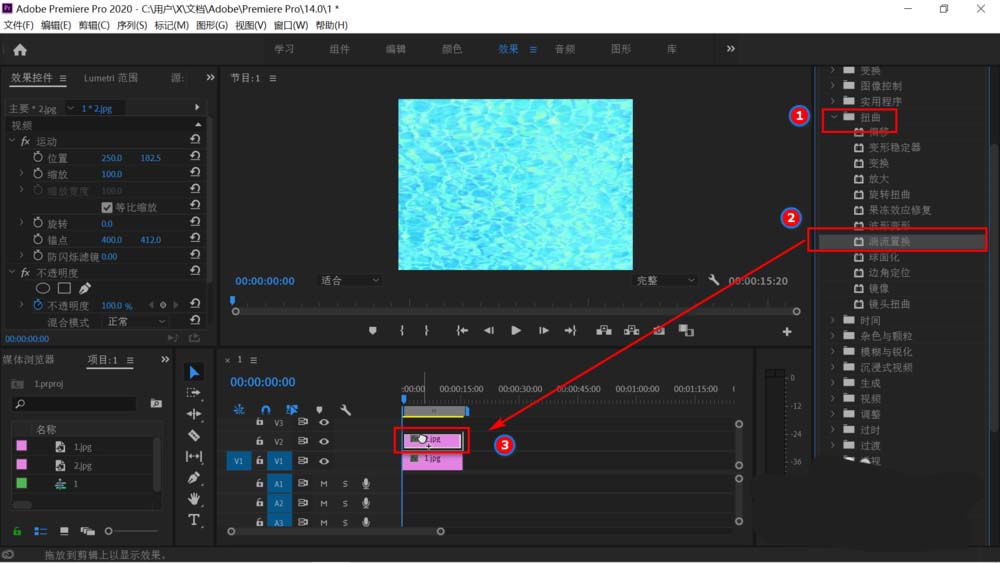Select the Slip tool

click(194, 457)
